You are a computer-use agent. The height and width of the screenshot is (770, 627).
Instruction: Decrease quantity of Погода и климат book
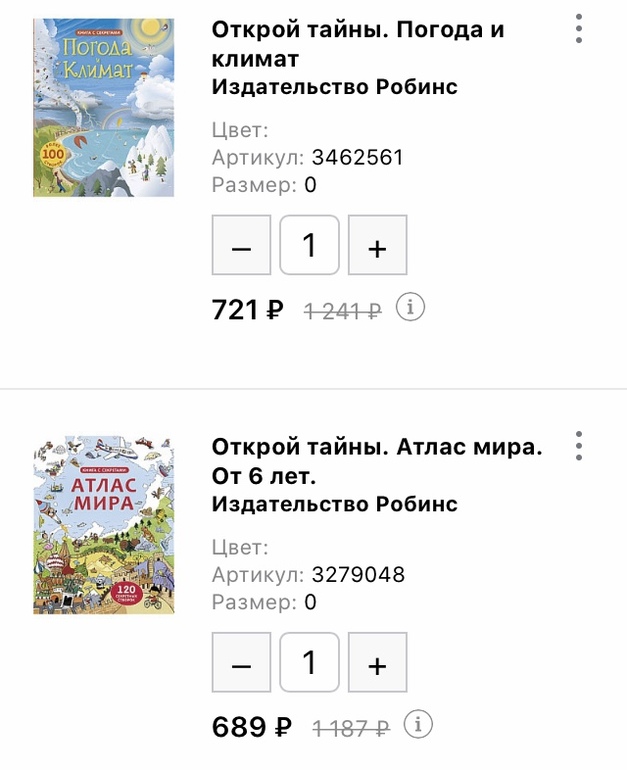coord(241,246)
